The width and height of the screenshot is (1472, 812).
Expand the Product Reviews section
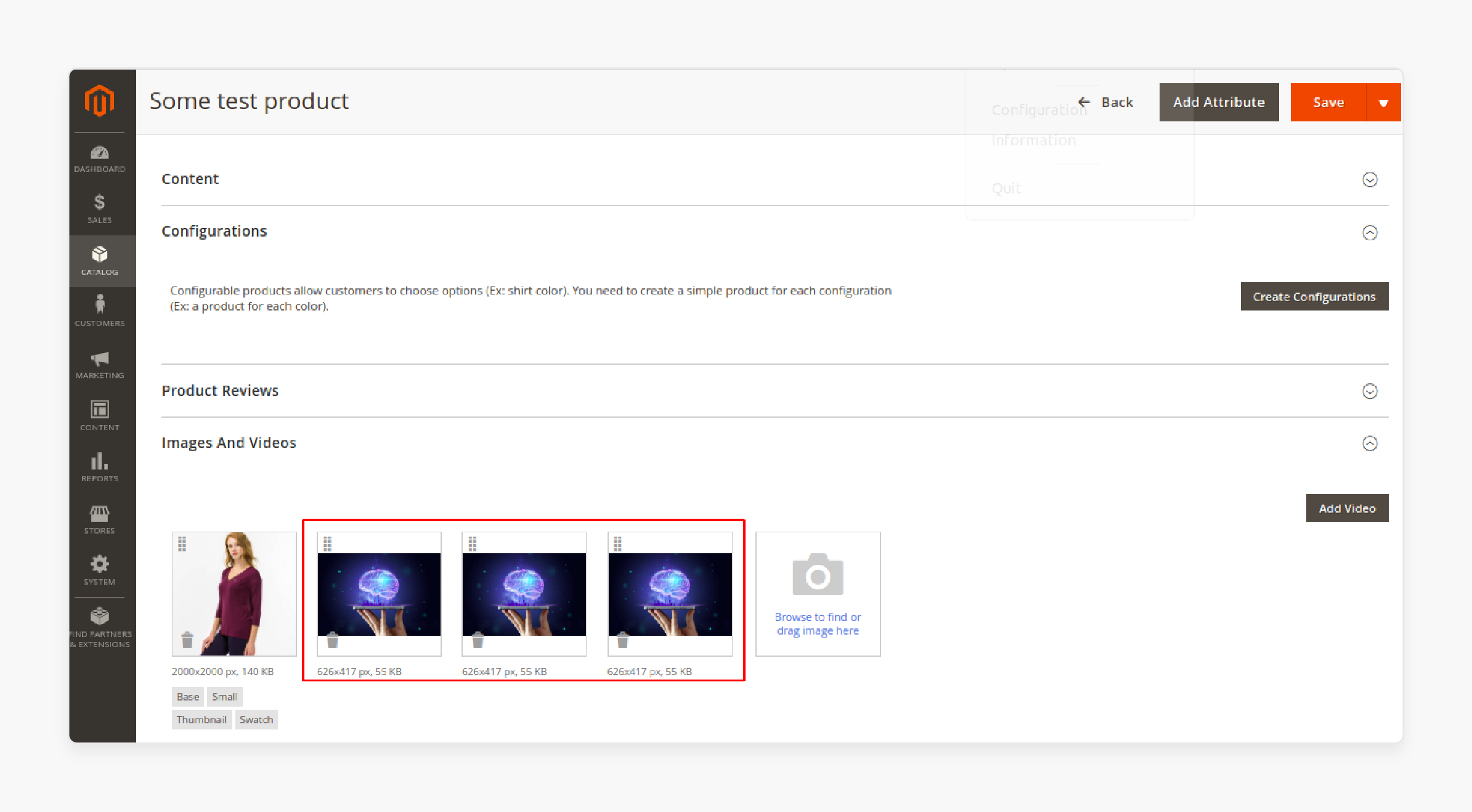pos(1370,391)
